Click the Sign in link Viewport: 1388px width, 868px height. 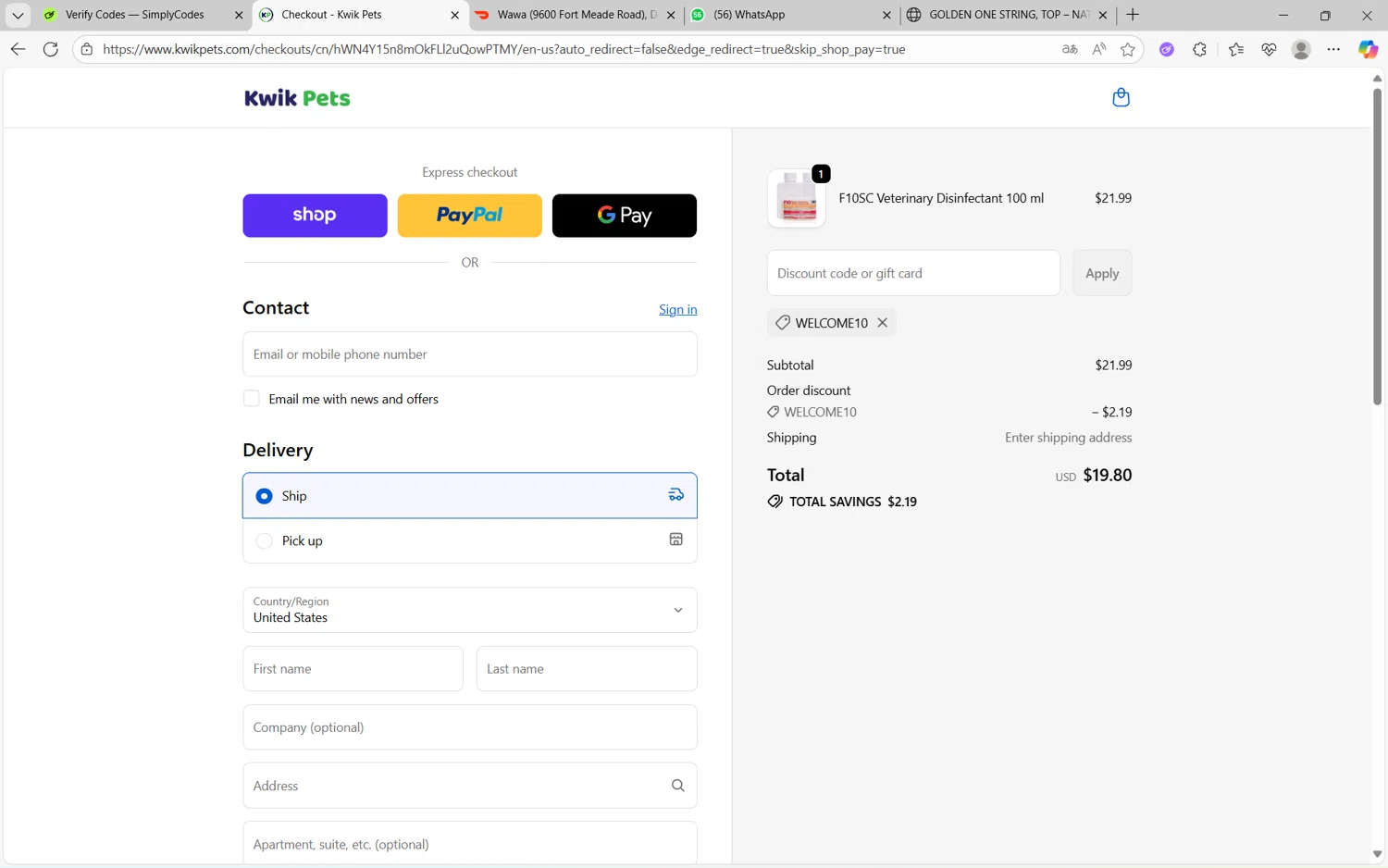pos(677,309)
